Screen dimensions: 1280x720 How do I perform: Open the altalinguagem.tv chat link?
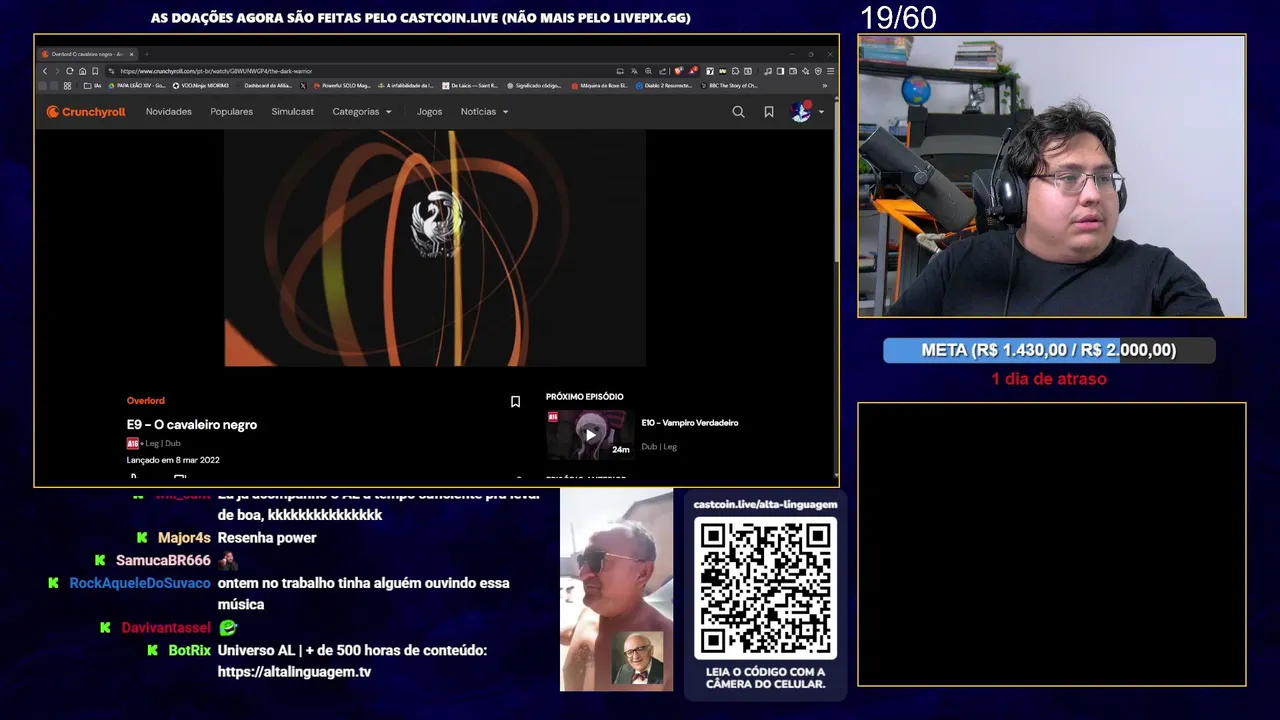(x=294, y=672)
